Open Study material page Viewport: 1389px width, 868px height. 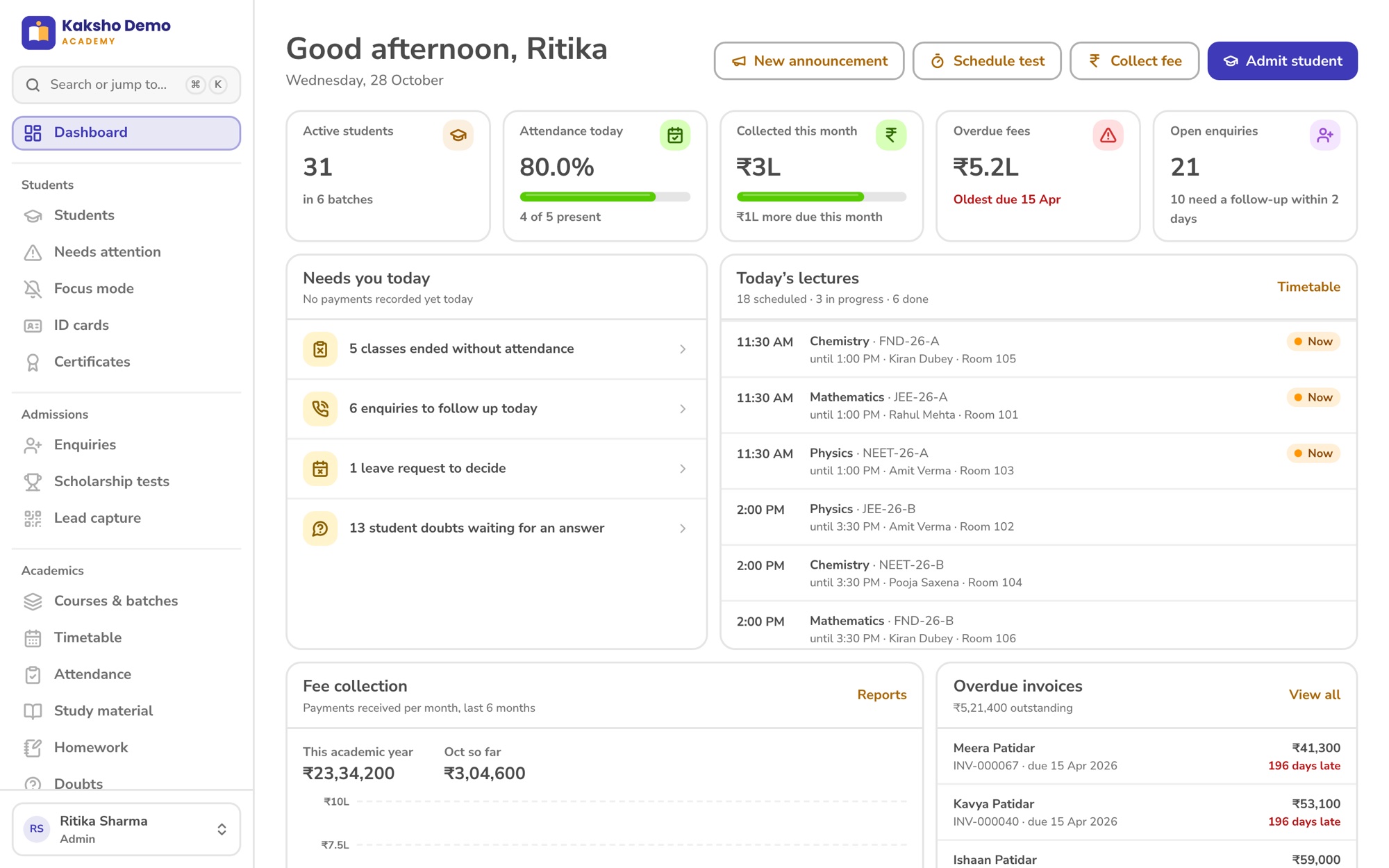[126, 711]
